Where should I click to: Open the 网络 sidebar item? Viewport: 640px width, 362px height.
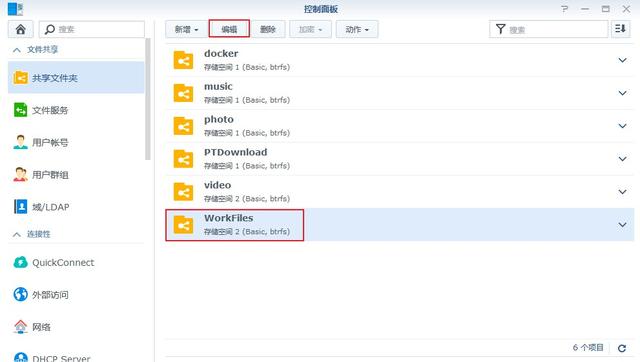pos(76,327)
